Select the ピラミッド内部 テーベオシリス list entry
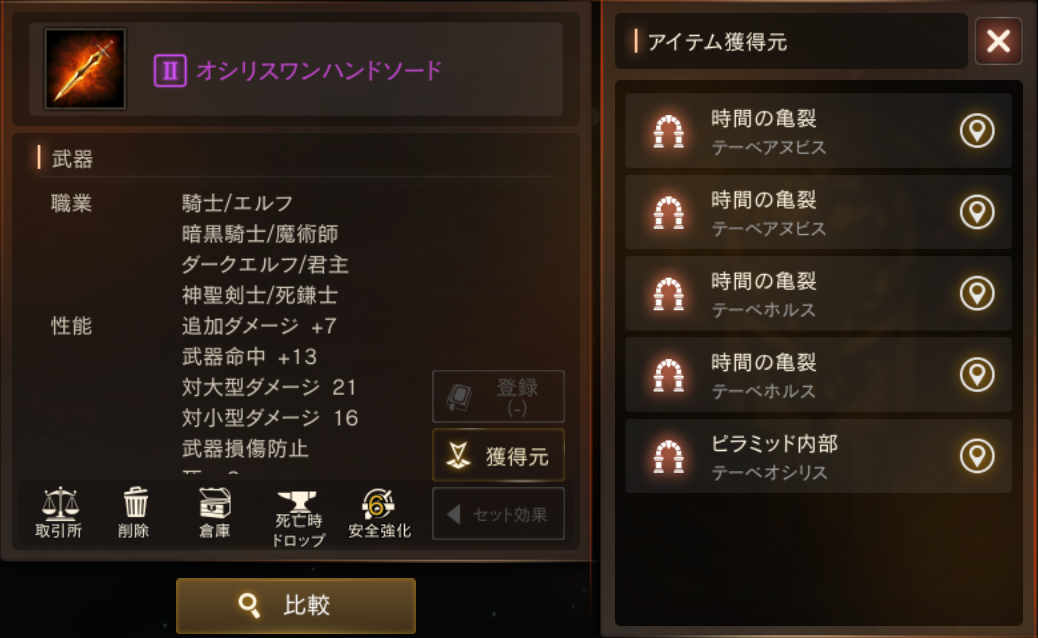Viewport: 1038px width, 638px height. (x=818, y=456)
